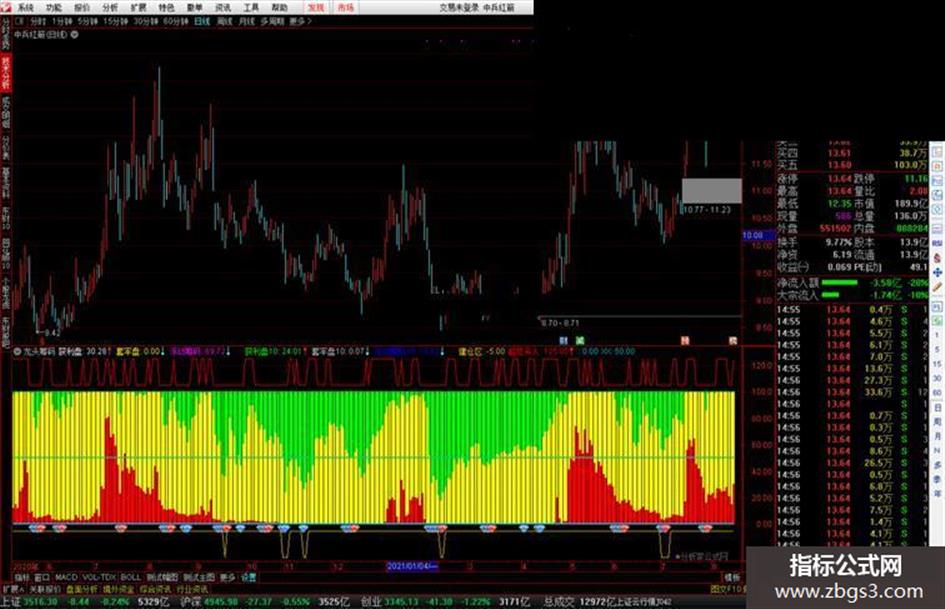This screenshot has width=945, height=609.
Task: Open the 报价 menu
Action: [x=82, y=8]
